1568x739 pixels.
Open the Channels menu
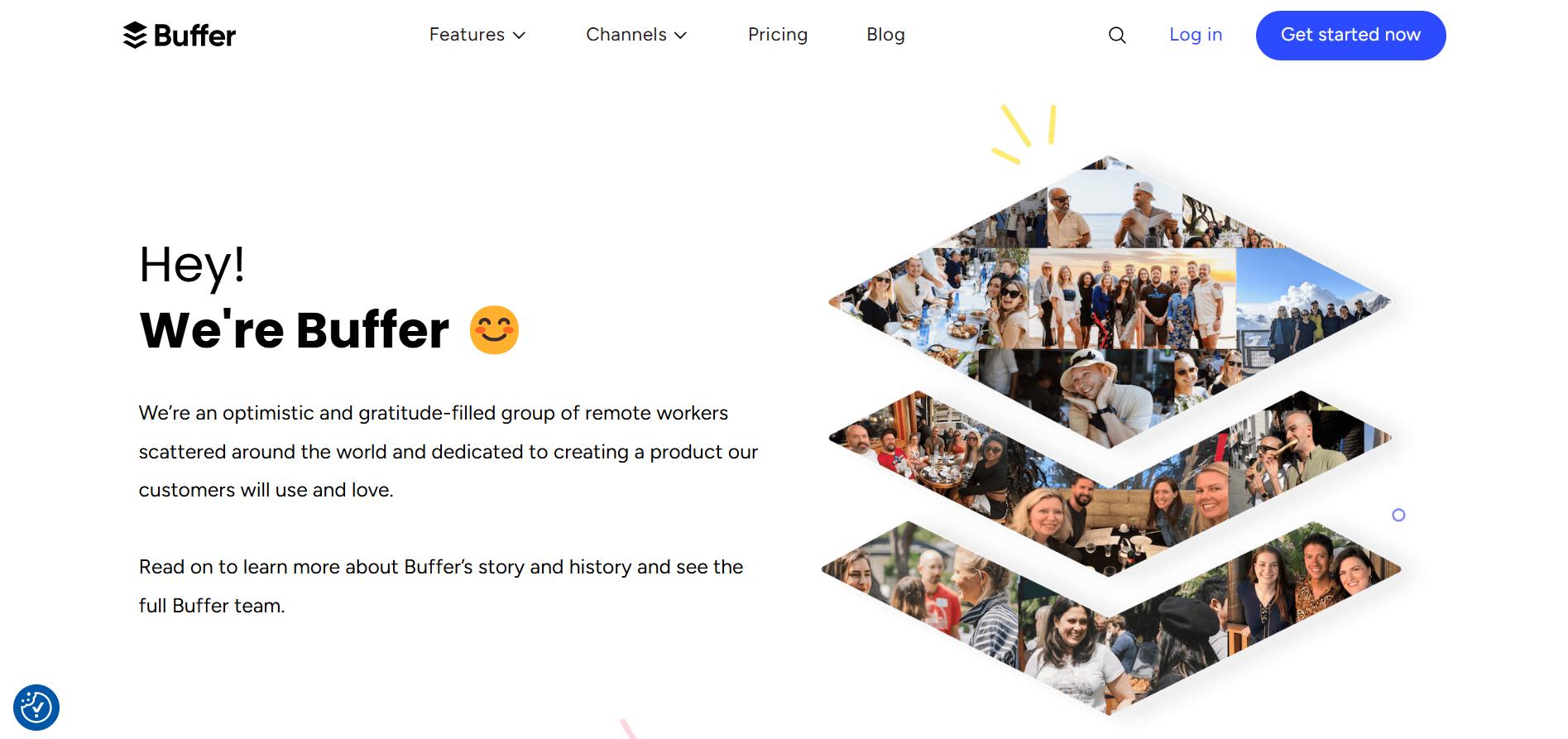[636, 35]
